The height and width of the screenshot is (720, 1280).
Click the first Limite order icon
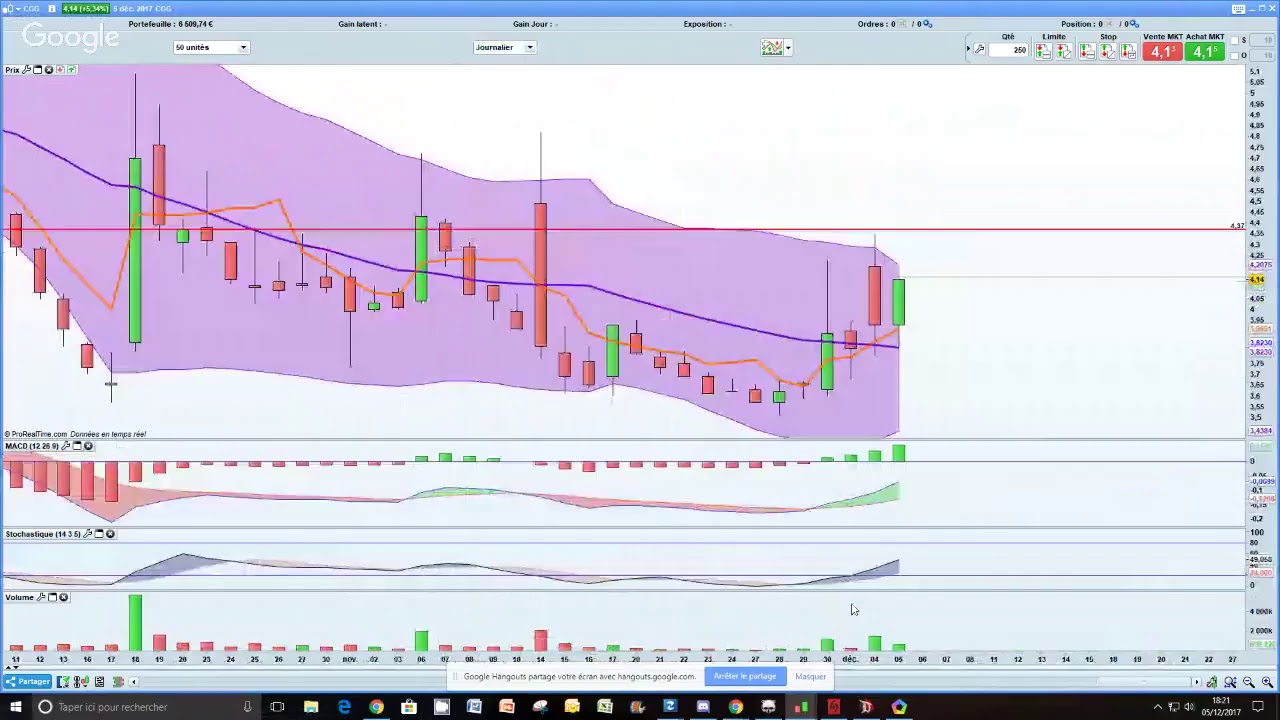point(1043,51)
